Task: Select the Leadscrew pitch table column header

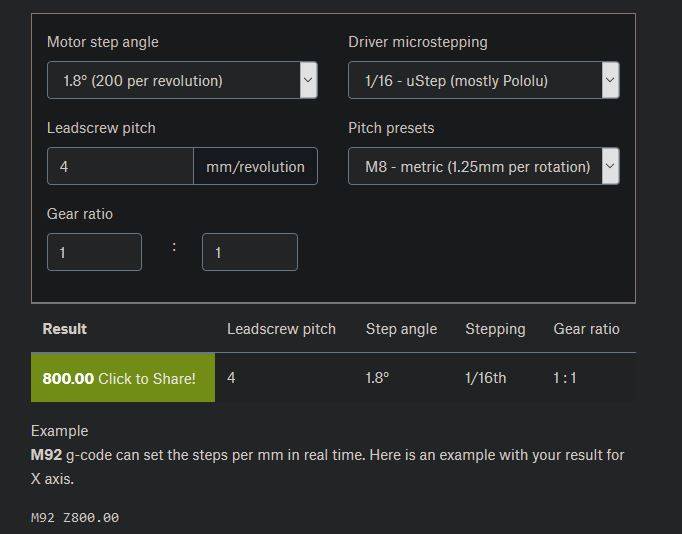Action: tap(281, 329)
